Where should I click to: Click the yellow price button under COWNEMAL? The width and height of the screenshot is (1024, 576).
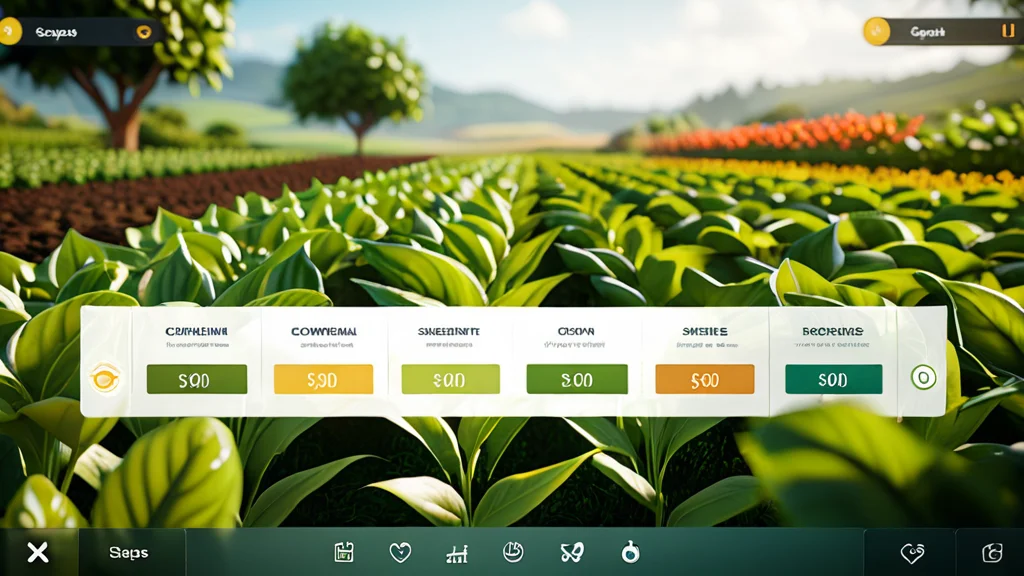click(x=323, y=379)
